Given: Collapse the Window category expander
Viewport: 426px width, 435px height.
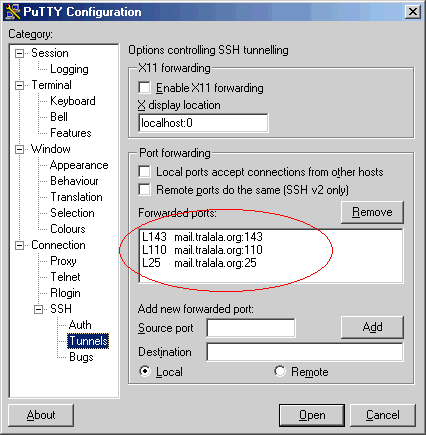Looking at the screenshot, I should [x=20, y=149].
